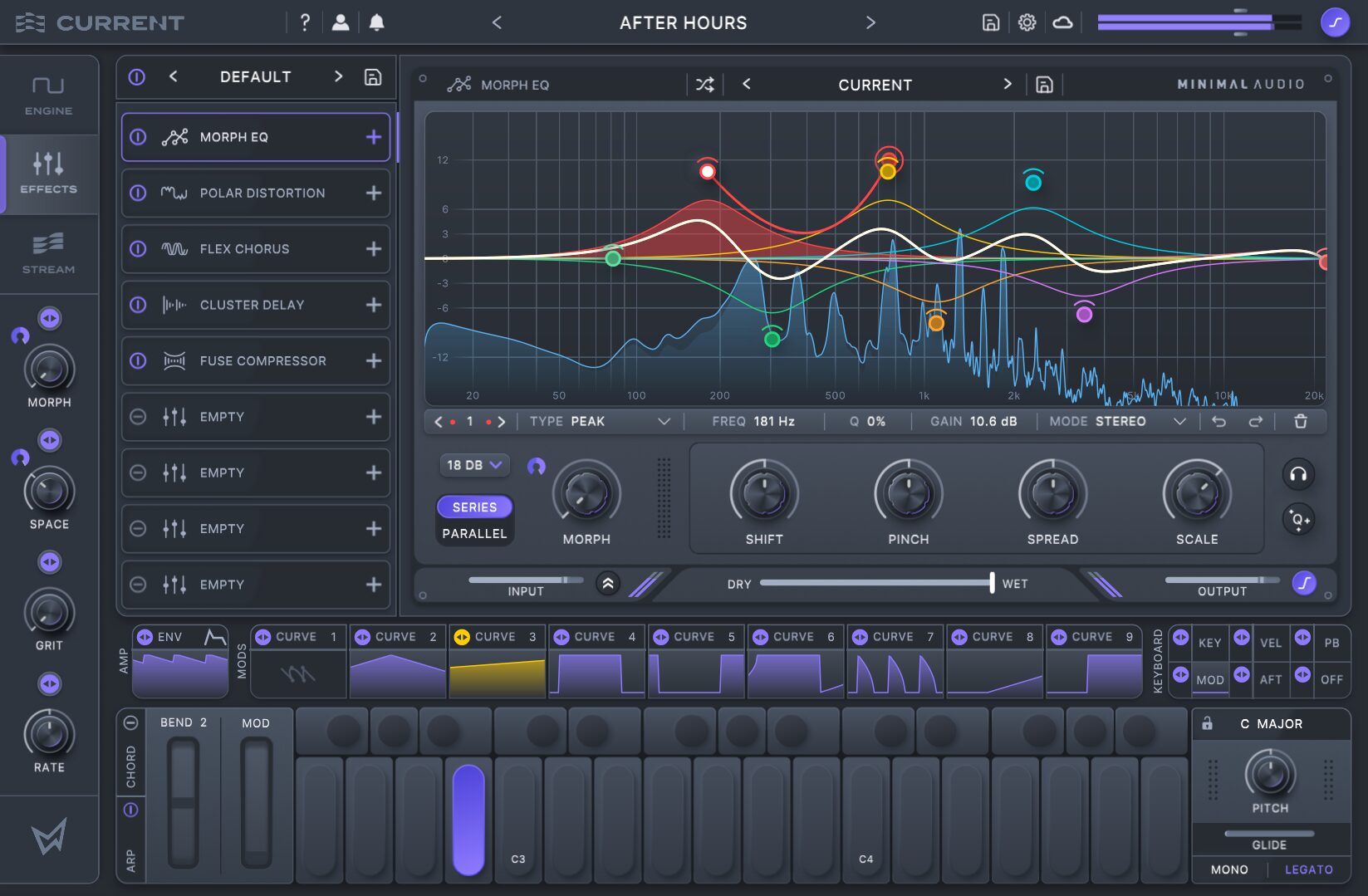Go to previous global preset before After Hours
Image resolution: width=1368 pixels, height=896 pixels.
click(x=497, y=22)
